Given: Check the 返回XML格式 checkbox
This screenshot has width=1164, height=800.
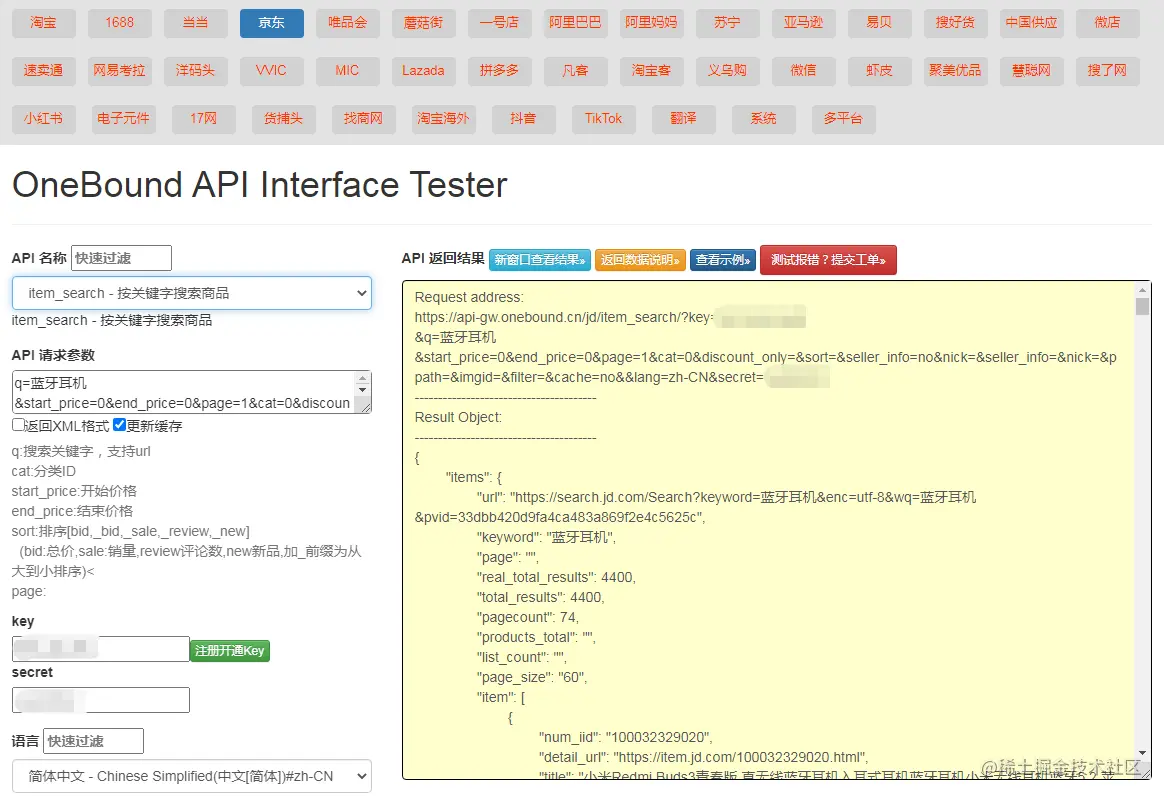Looking at the screenshot, I should tap(18, 425).
